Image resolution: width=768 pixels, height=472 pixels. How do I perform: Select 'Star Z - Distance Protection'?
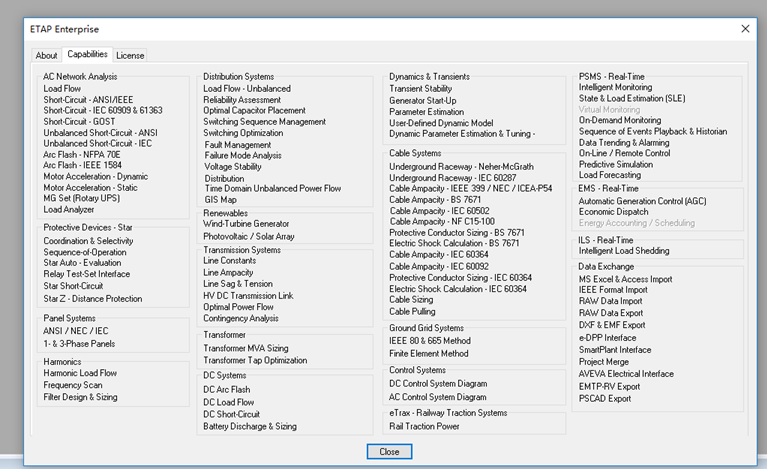coord(93,299)
